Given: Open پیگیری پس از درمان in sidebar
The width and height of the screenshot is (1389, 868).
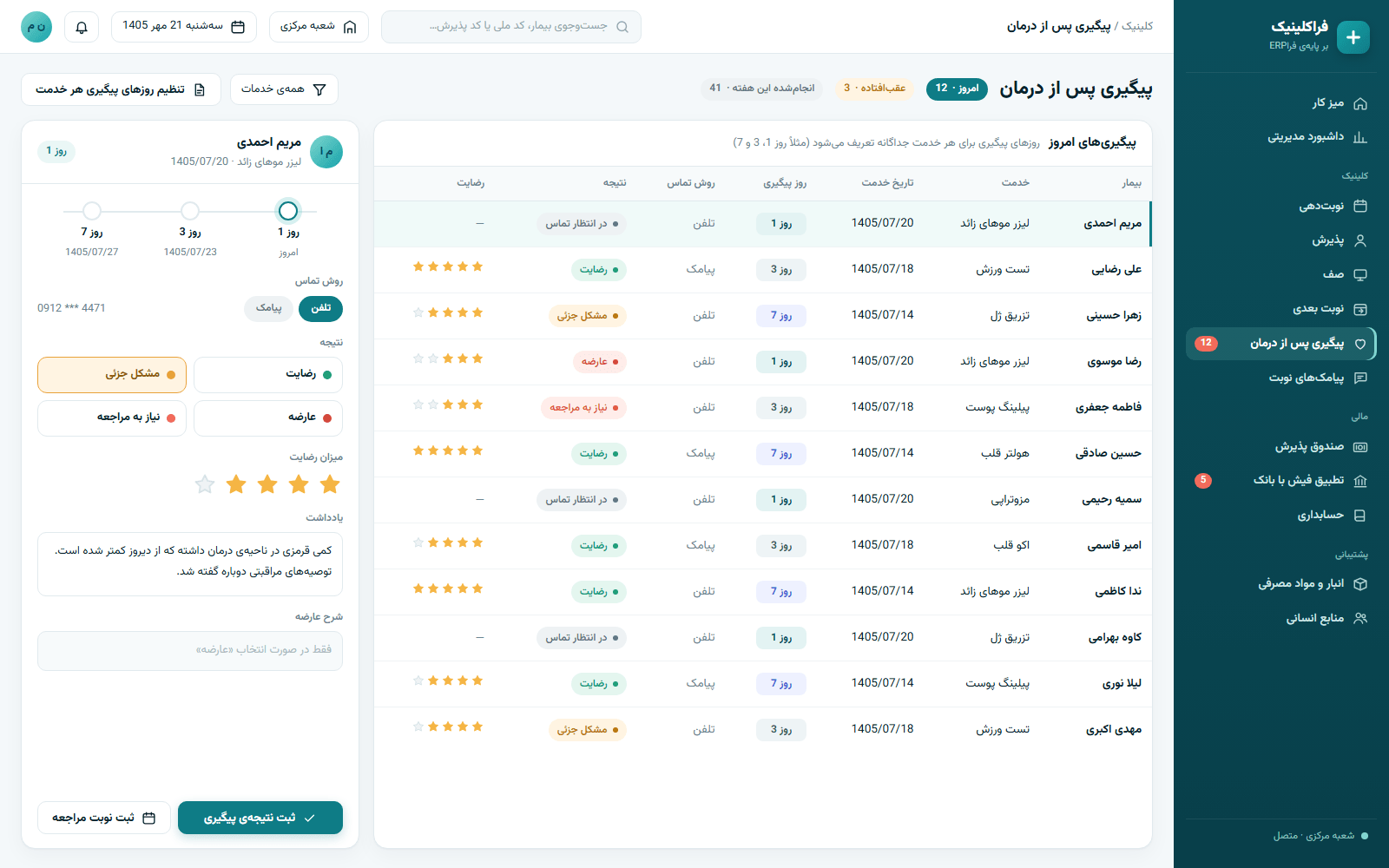Looking at the screenshot, I should (1280, 344).
